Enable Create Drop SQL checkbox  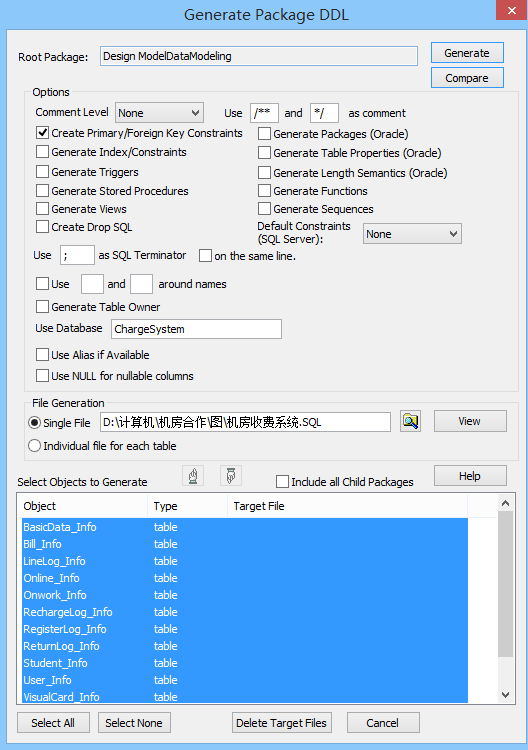tap(43, 227)
